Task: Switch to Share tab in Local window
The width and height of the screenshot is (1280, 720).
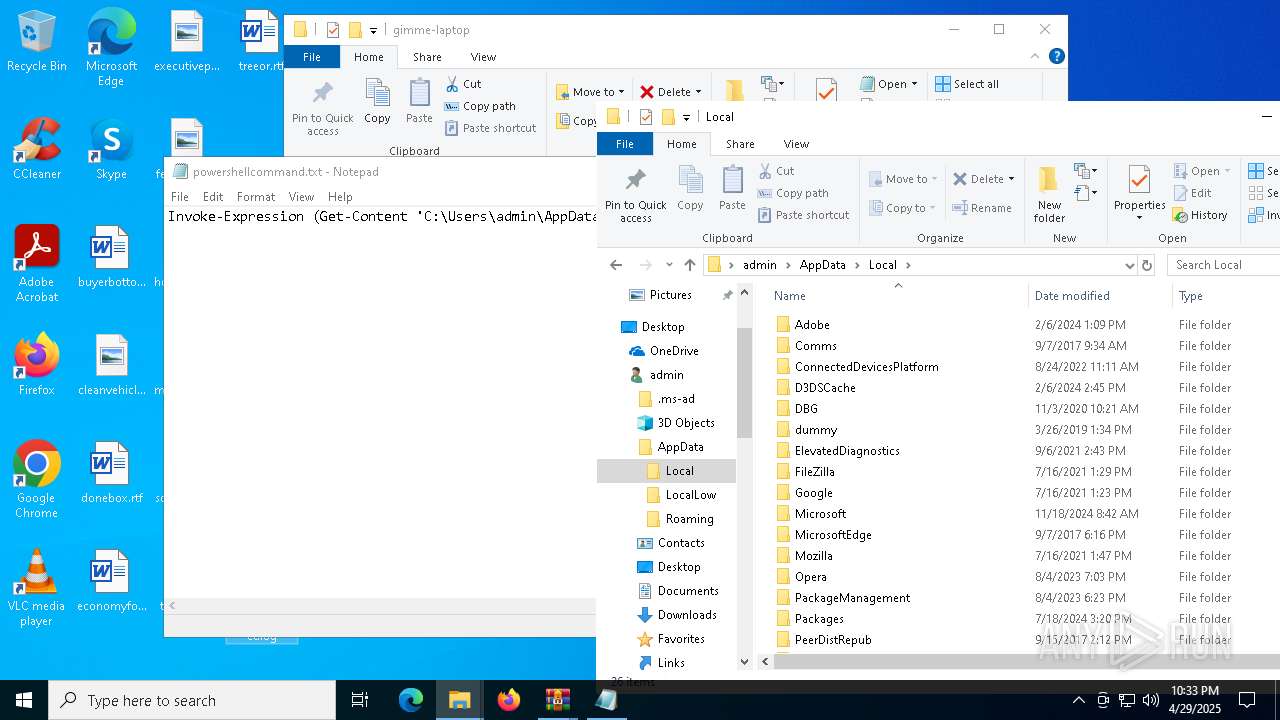Action: pyautogui.click(x=740, y=144)
